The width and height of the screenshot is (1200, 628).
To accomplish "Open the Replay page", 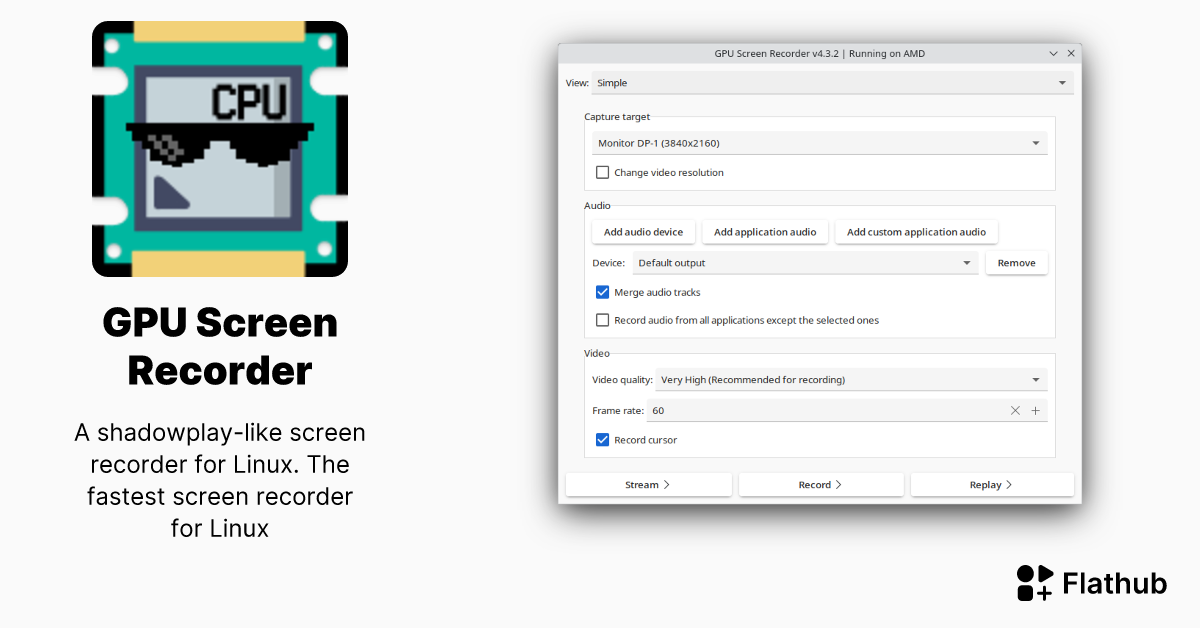I will click(992, 485).
